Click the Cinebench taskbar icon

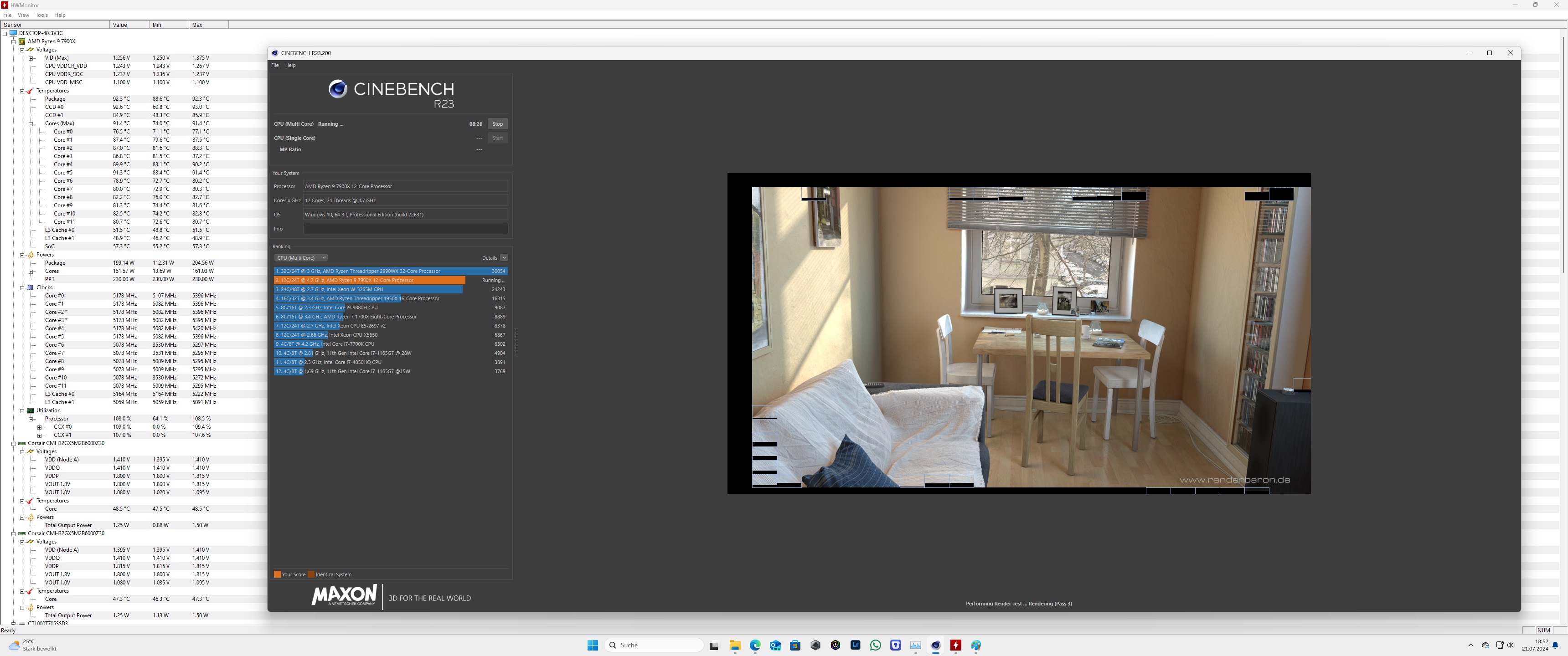tap(936, 645)
